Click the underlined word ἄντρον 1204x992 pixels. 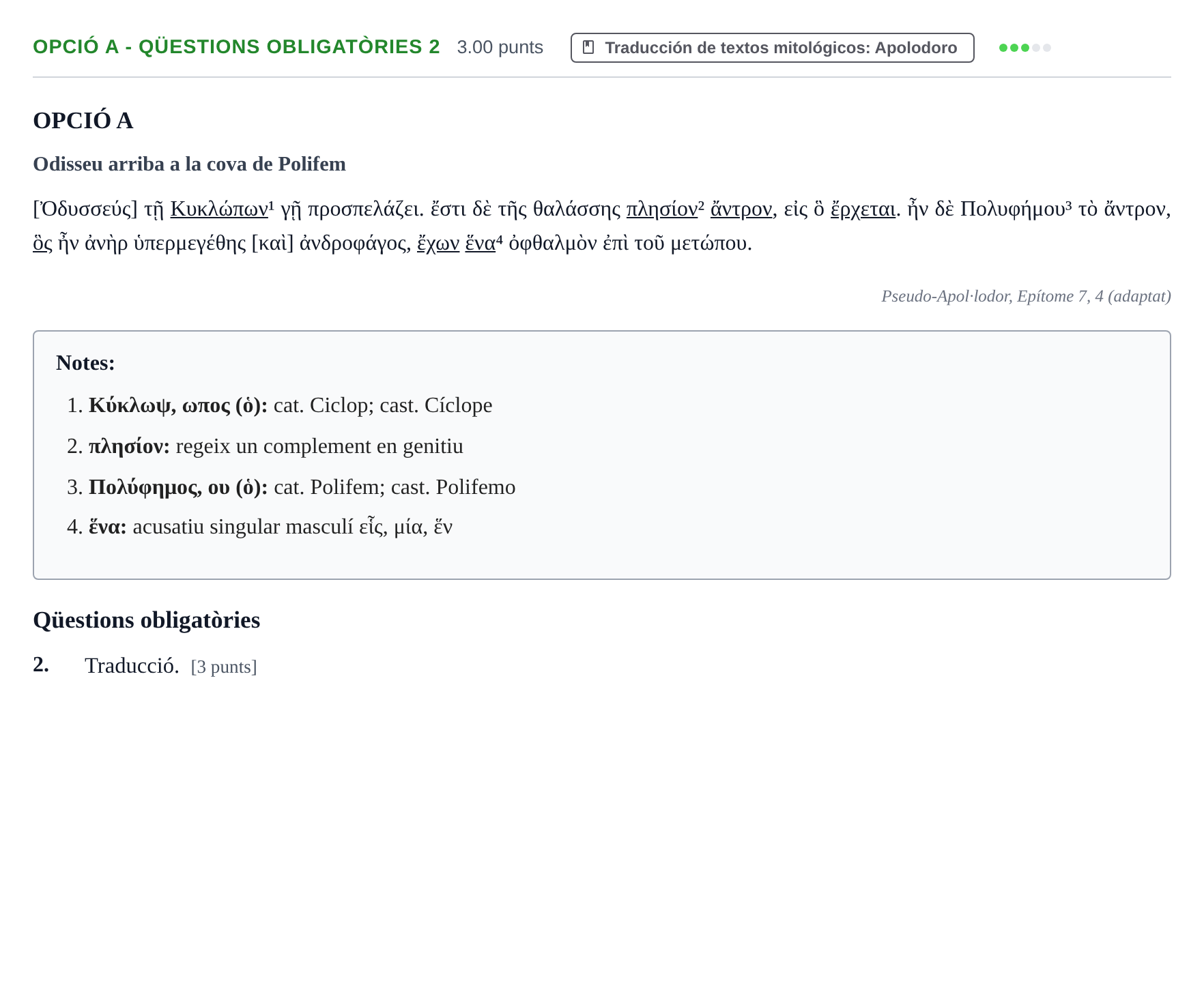click(741, 209)
